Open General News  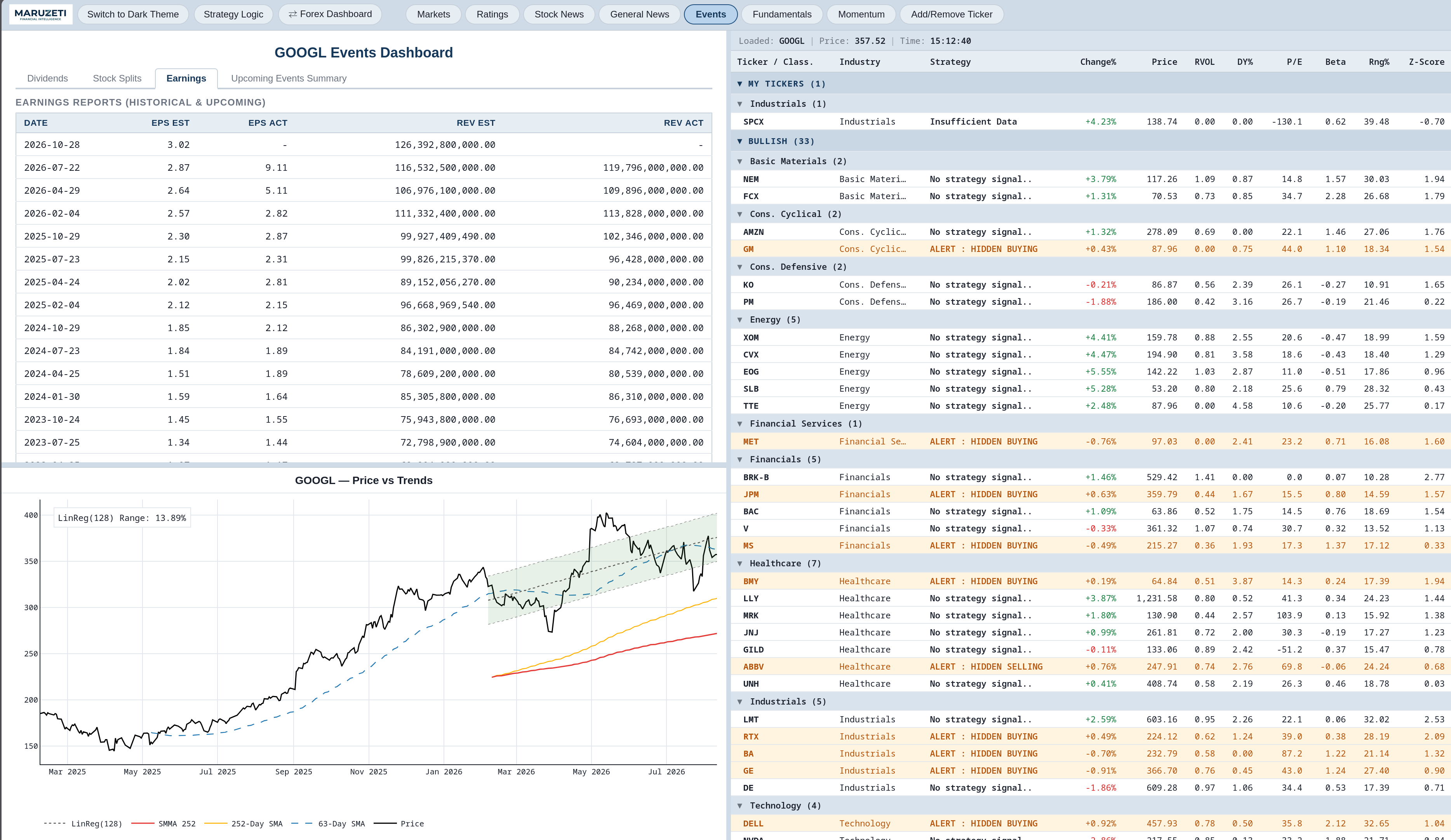639,14
